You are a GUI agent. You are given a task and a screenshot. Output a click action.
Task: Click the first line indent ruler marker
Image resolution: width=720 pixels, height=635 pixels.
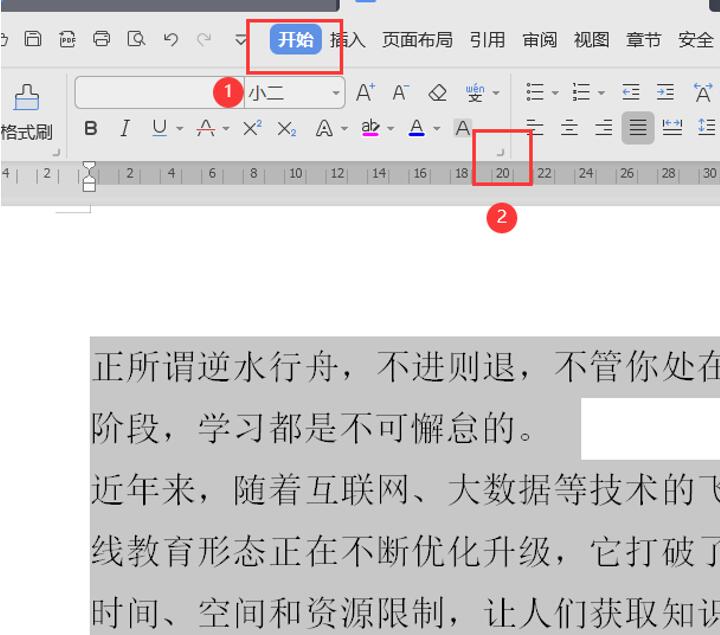tap(90, 167)
